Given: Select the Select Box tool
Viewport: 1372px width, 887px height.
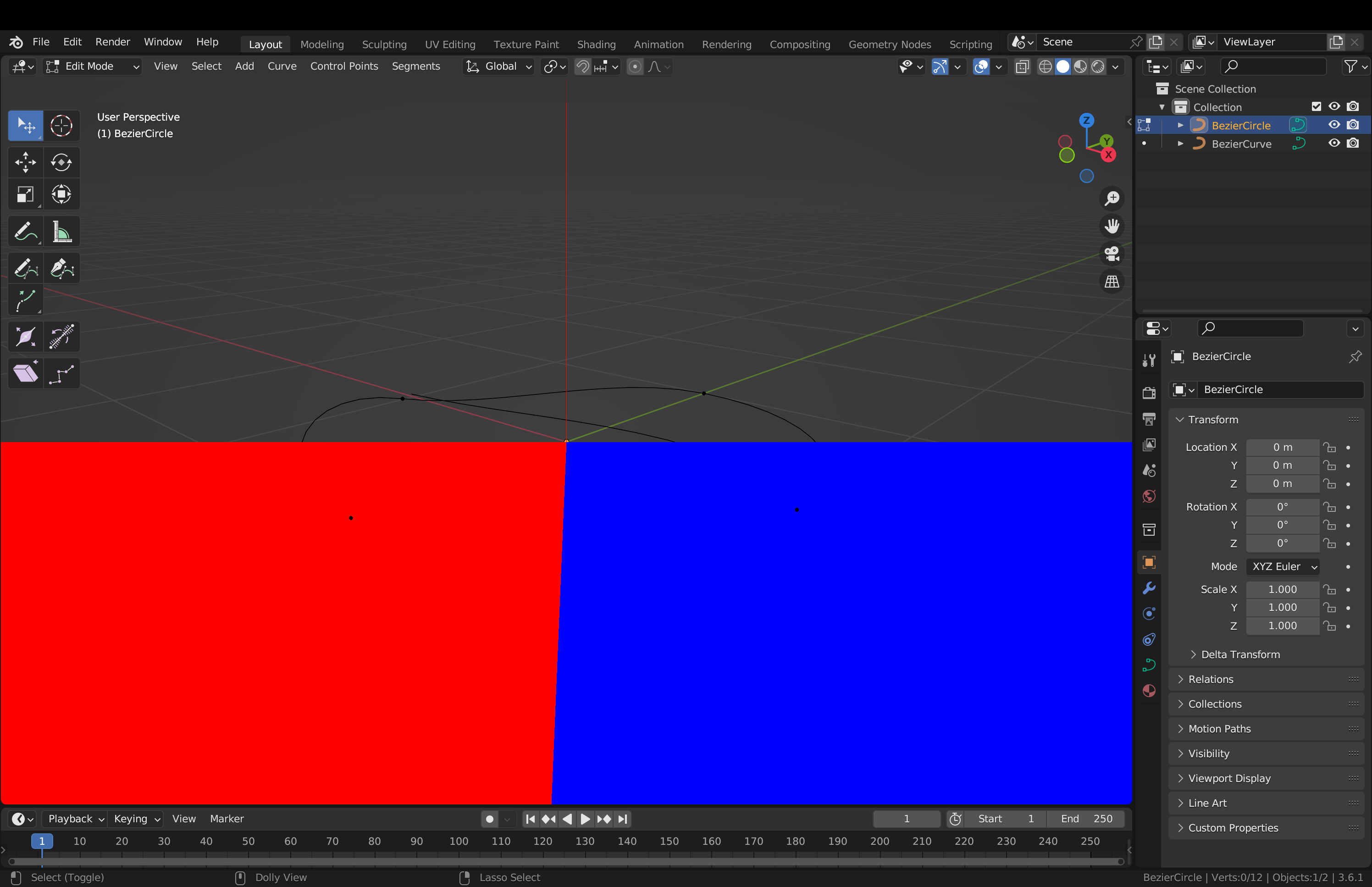Looking at the screenshot, I should tap(25, 126).
